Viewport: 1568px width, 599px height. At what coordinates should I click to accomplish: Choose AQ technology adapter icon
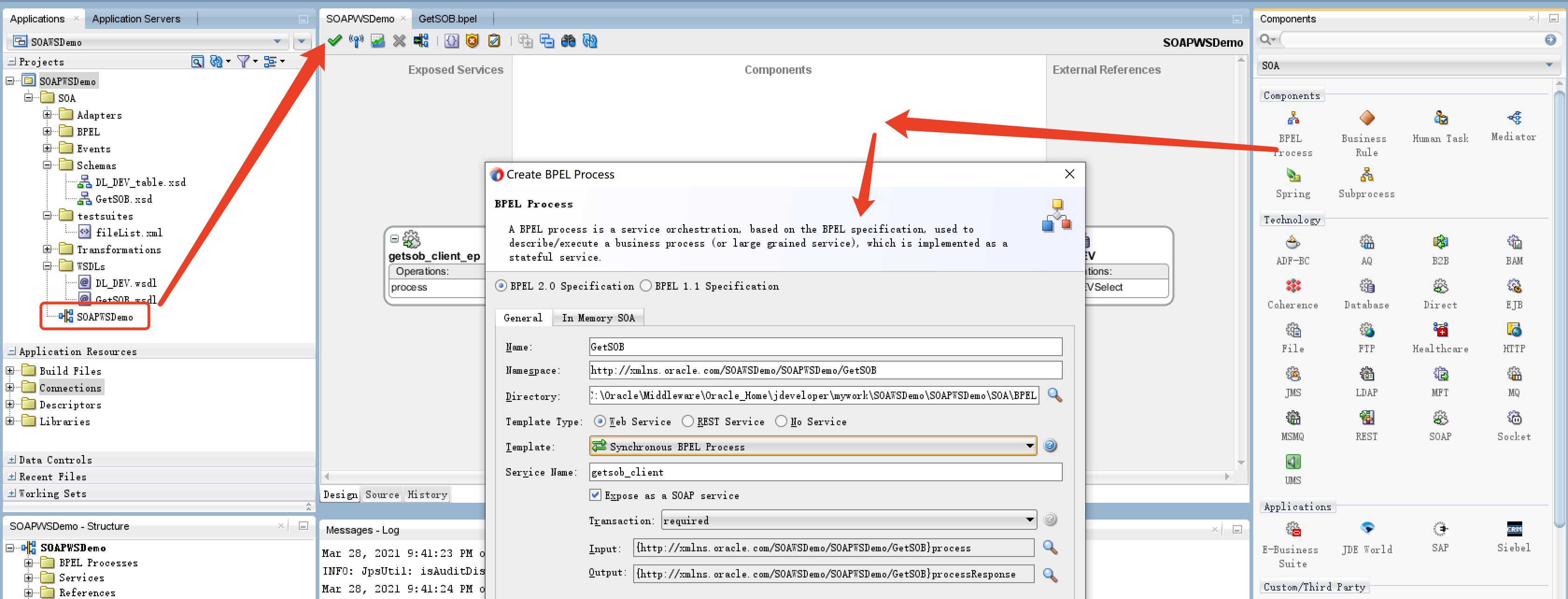[1367, 242]
